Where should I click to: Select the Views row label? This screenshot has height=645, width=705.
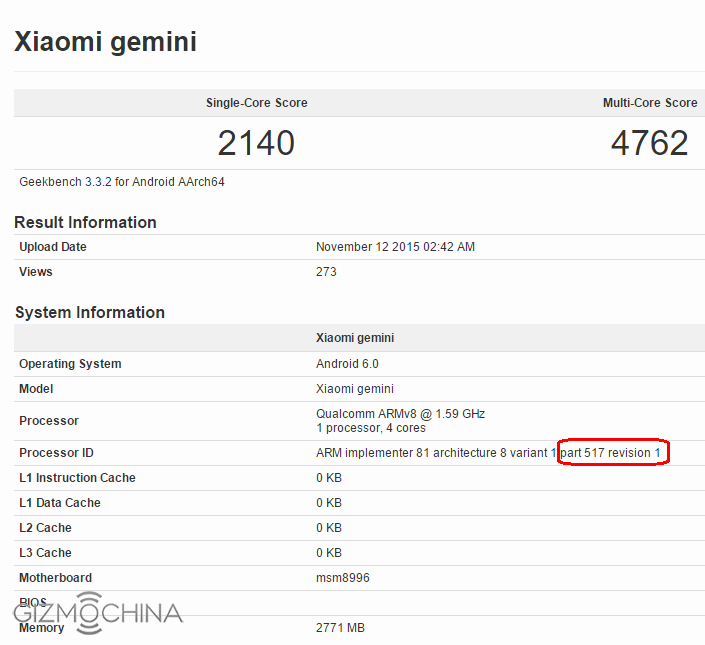(36, 272)
